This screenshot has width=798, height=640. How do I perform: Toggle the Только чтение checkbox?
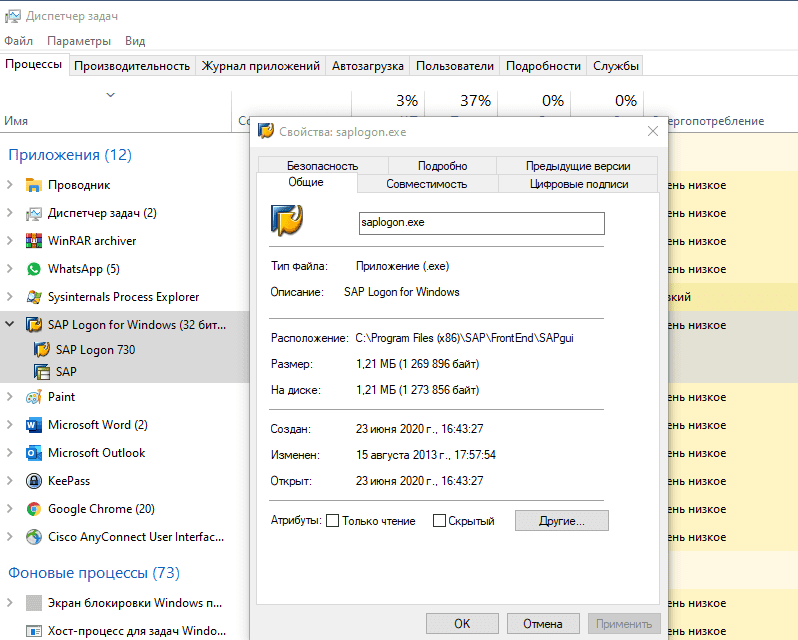tap(332, 520)
